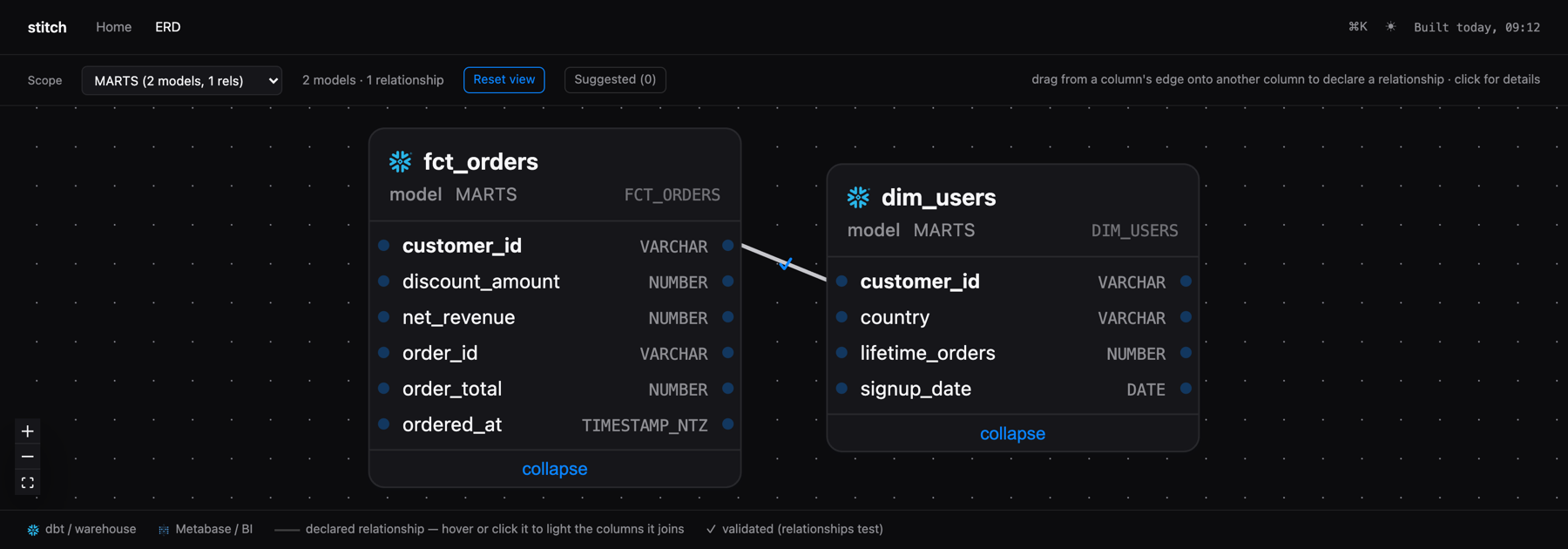Screen dimensions: 1568x549
Task: Click the snowflake icon on fct_orders
Action: pos(401,161)
